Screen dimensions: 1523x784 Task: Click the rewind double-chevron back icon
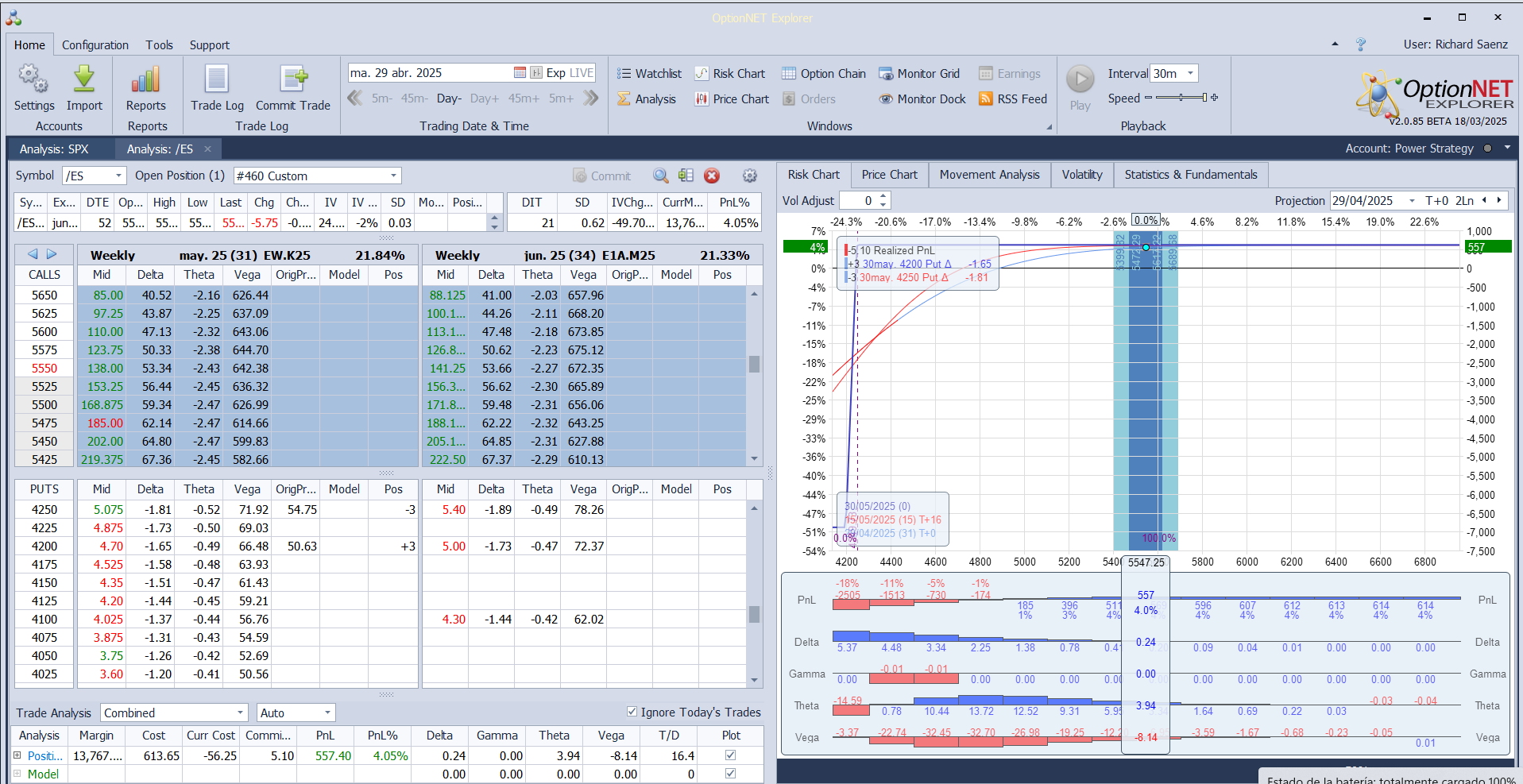pos(355,98)
